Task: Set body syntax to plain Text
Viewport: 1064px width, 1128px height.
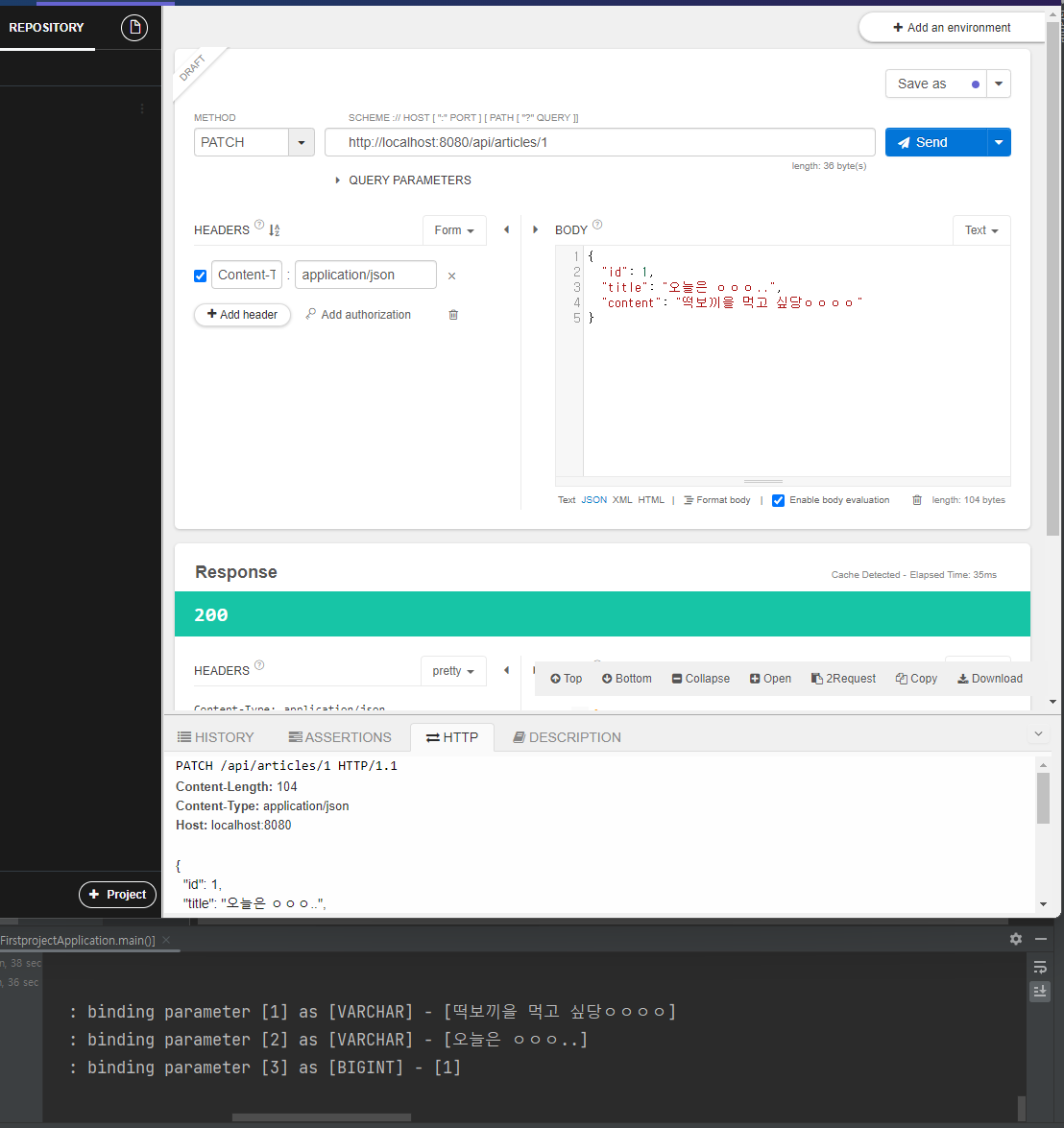Action: click(x=567, y=500)
